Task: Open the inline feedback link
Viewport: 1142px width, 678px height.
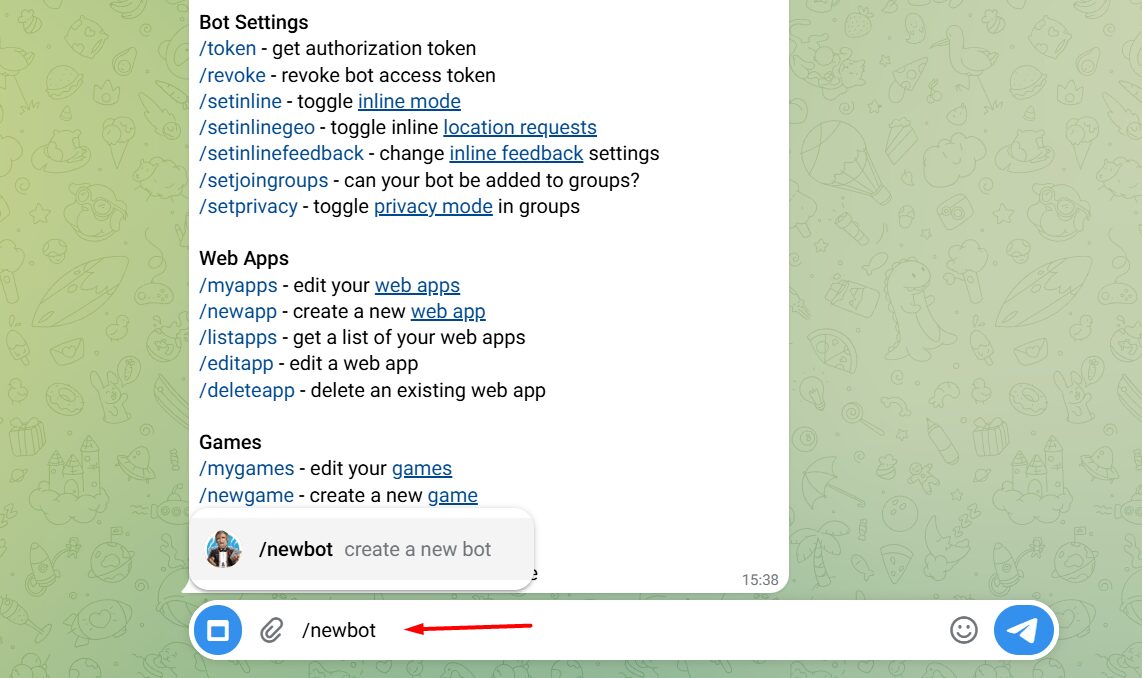Action: pos(516,154)
